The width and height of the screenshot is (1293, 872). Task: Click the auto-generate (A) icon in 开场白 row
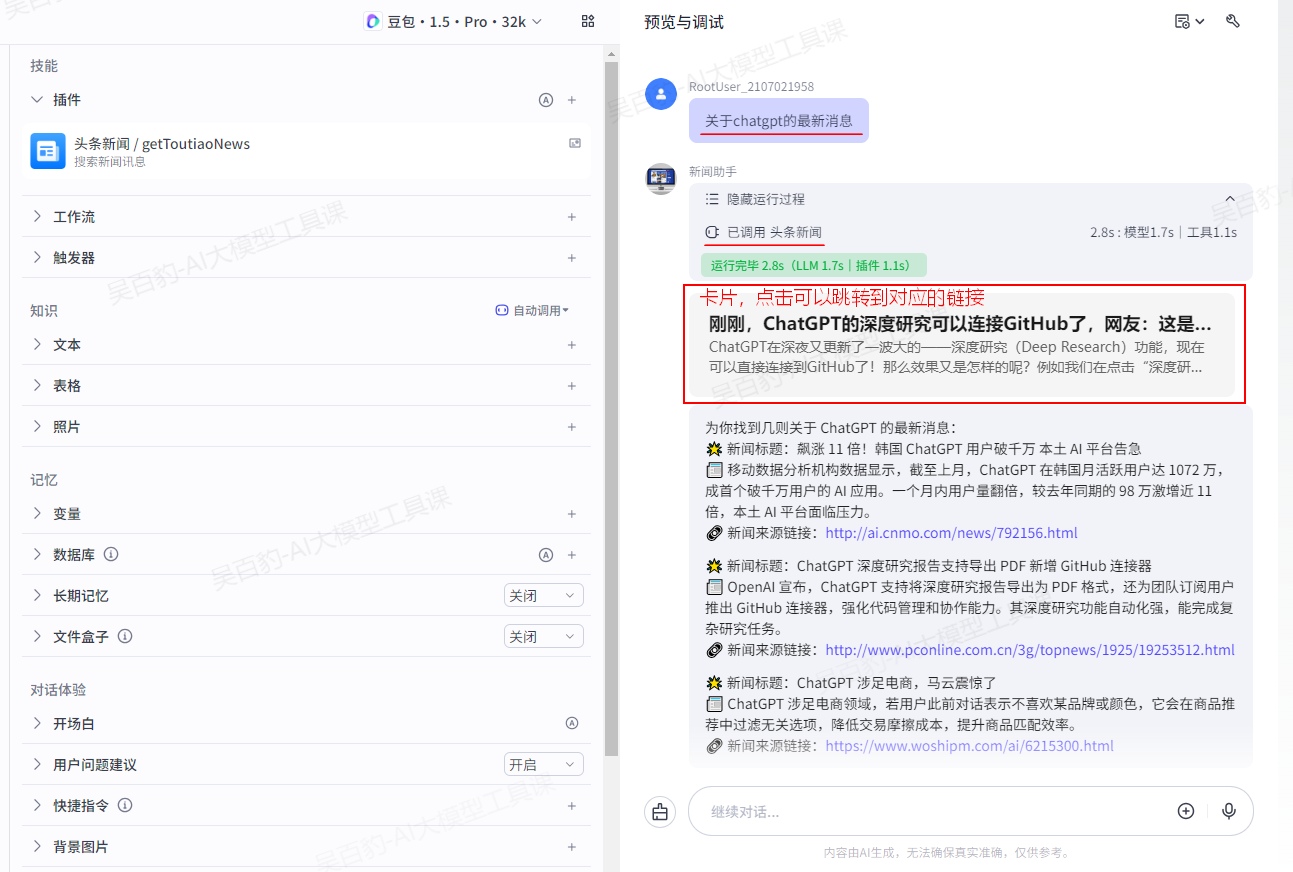572,723
